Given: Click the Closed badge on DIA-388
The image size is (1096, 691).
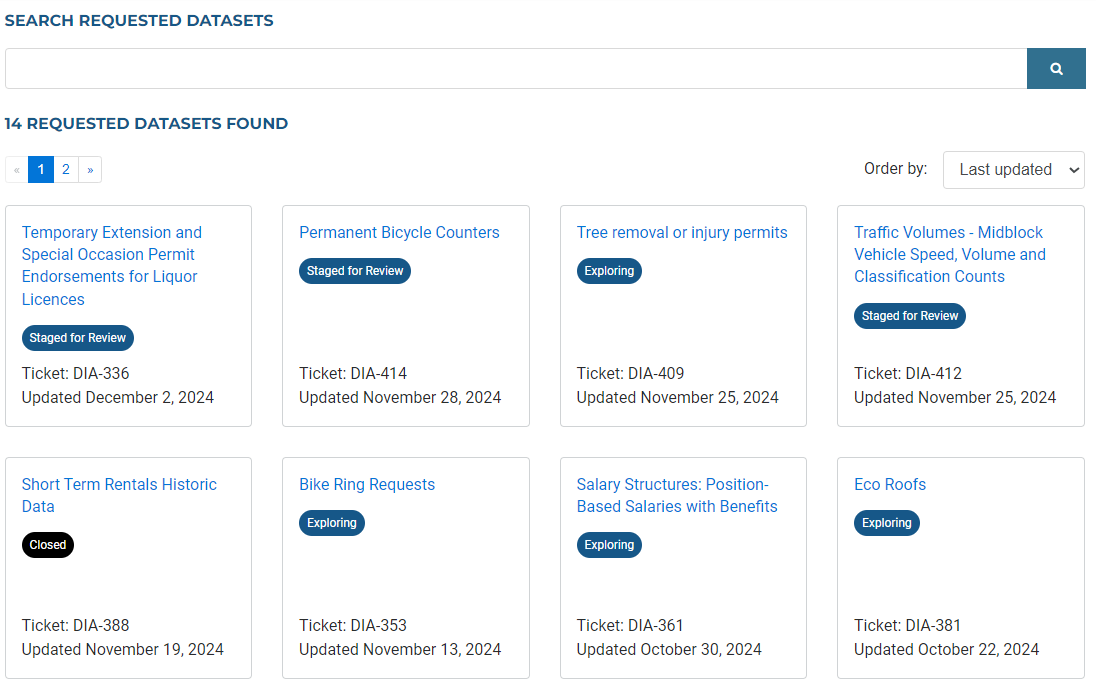Looking at the screenshot, I should [47, 544].
